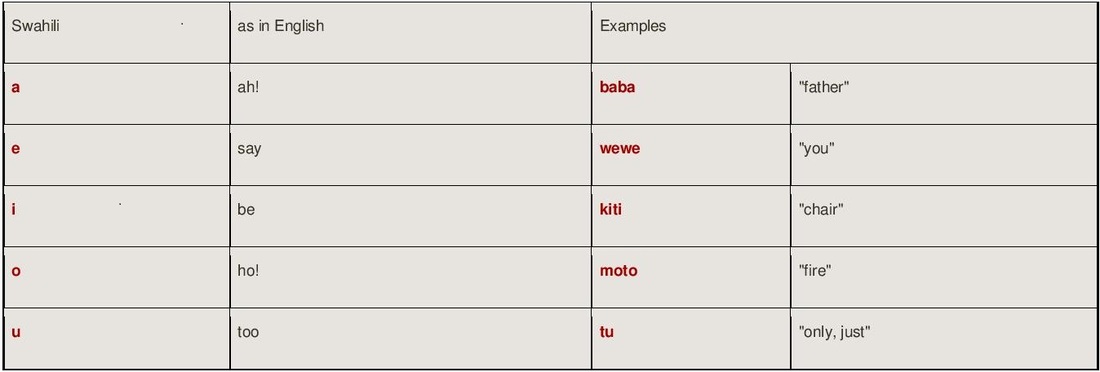Select the English word 'say'

click(249, 150)
